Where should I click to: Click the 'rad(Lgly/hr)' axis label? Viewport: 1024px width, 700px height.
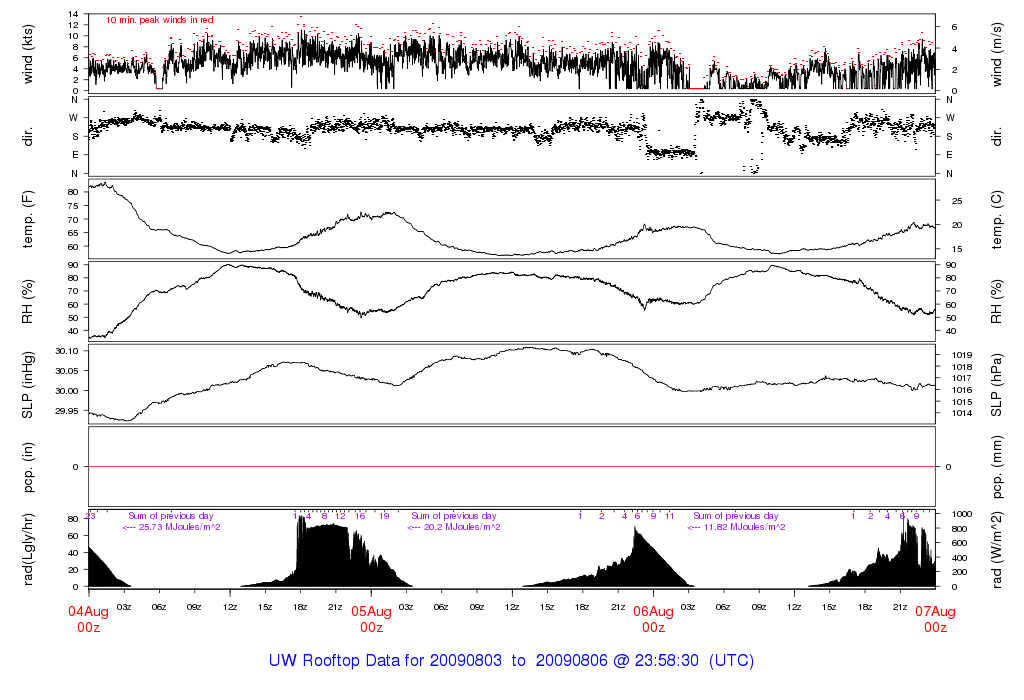[x=27, y=549]
